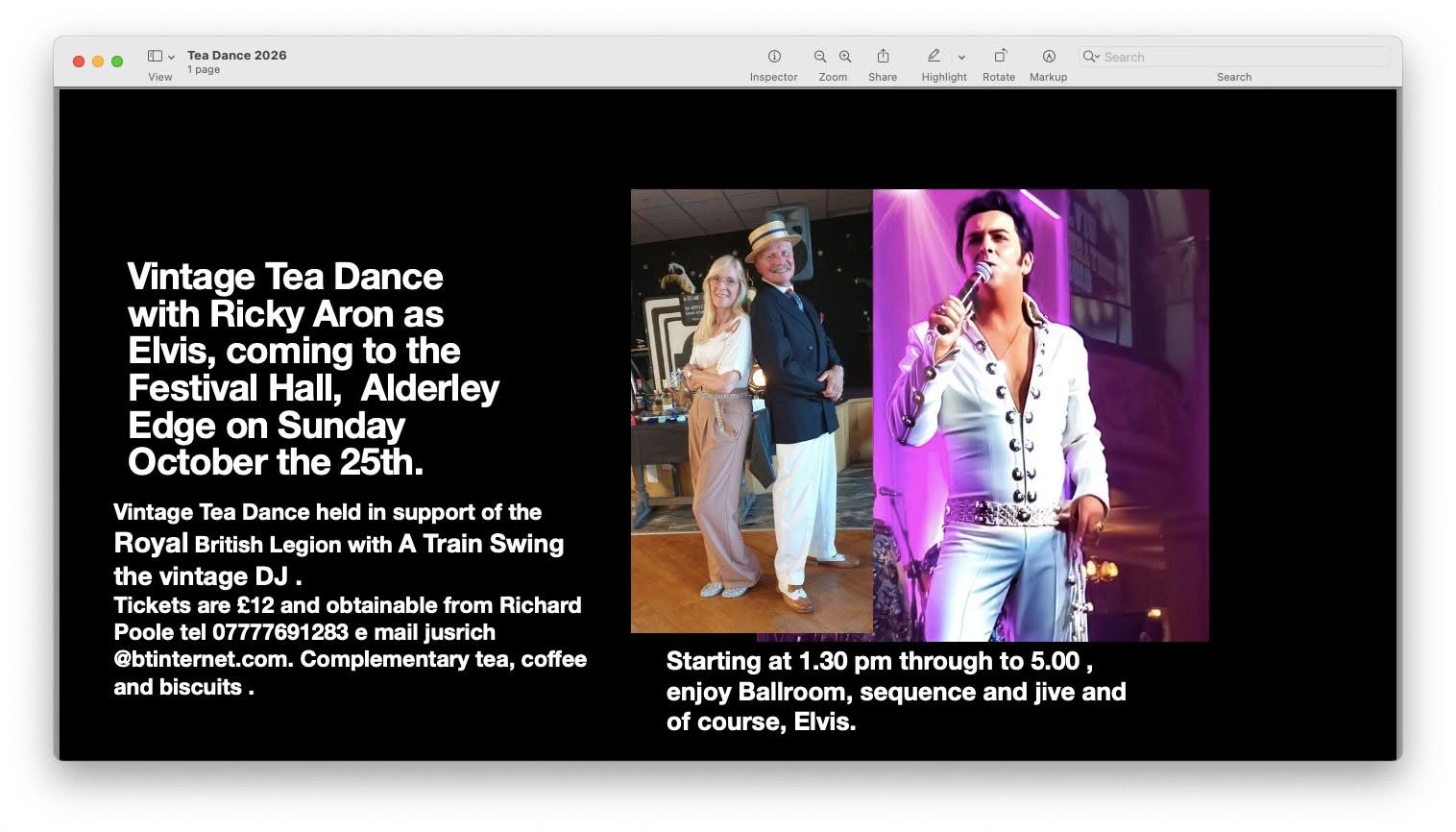Open the View sidebar icon
The width and height of the screenshot is (1456, 832).
[x=155, y=57]
